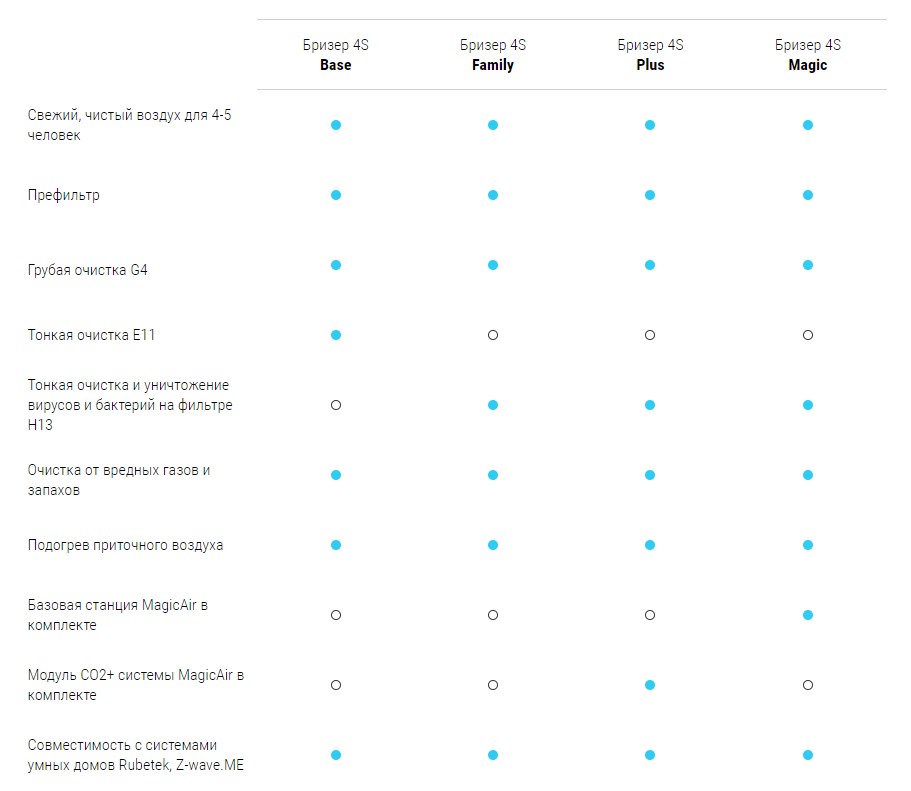Choose the Бризер 4S Magic column header

tap(808, 55)
